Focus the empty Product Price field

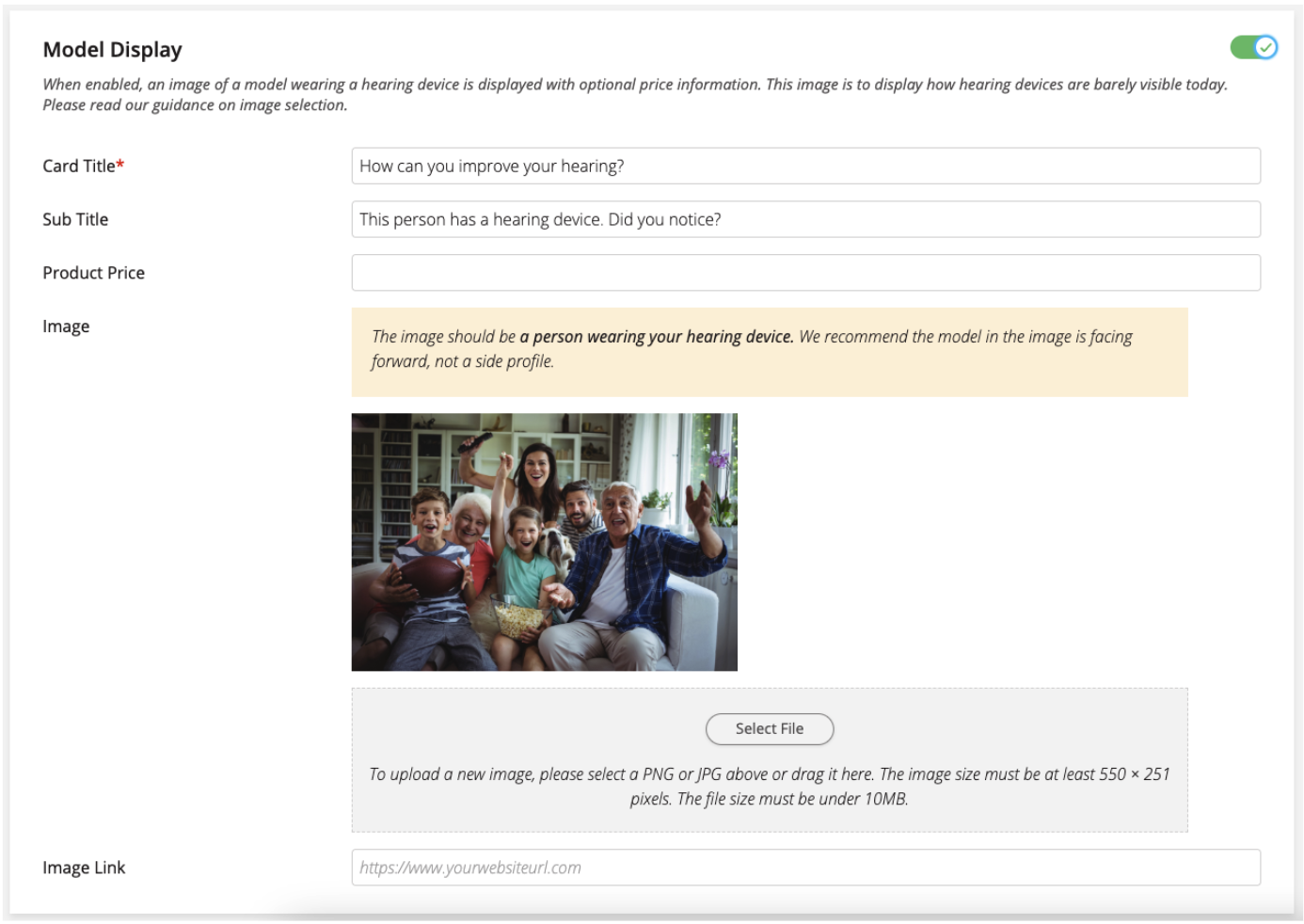pyautogui.click(x=805, y=273)
